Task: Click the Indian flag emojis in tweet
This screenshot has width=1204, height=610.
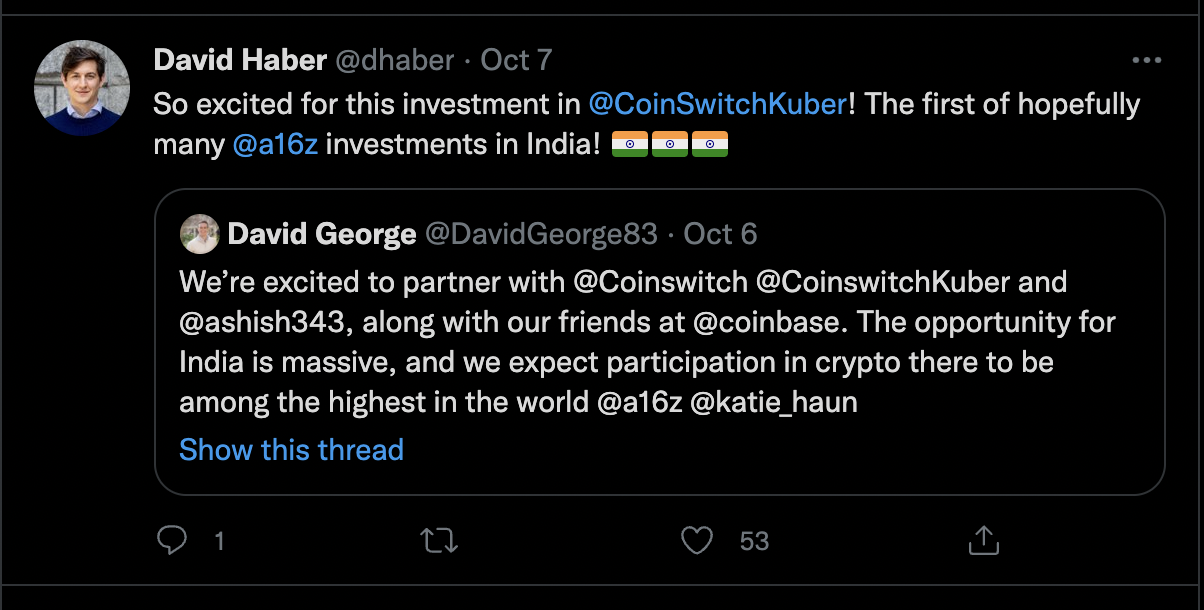Action: coord(669,145)
